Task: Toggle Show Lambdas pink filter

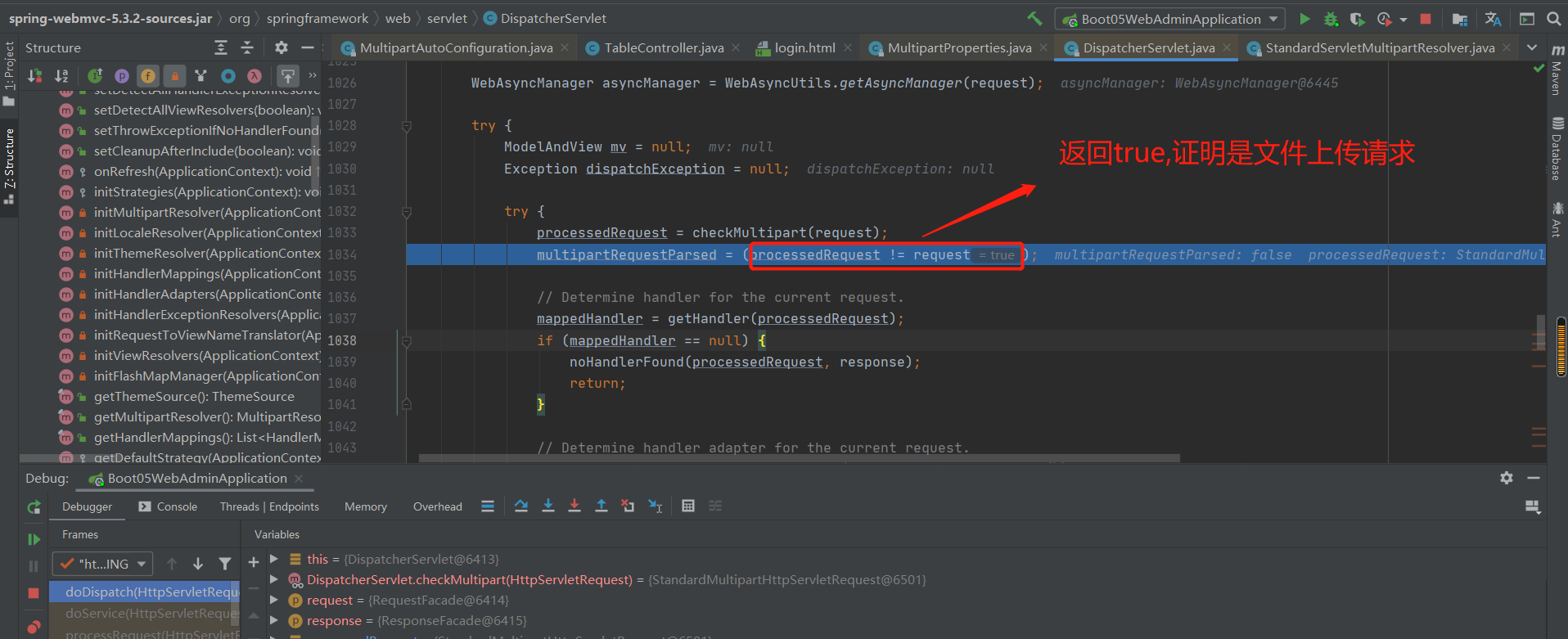Action: pyautogui.click(x=255, y=76)
